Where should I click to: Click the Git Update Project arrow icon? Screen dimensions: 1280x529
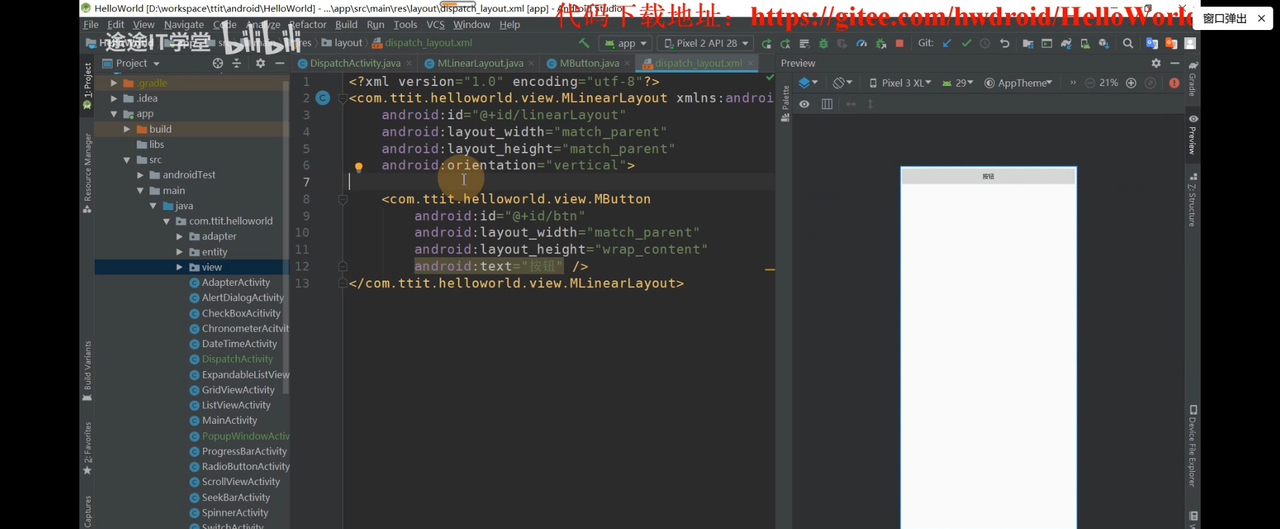[x=947, y=43]
